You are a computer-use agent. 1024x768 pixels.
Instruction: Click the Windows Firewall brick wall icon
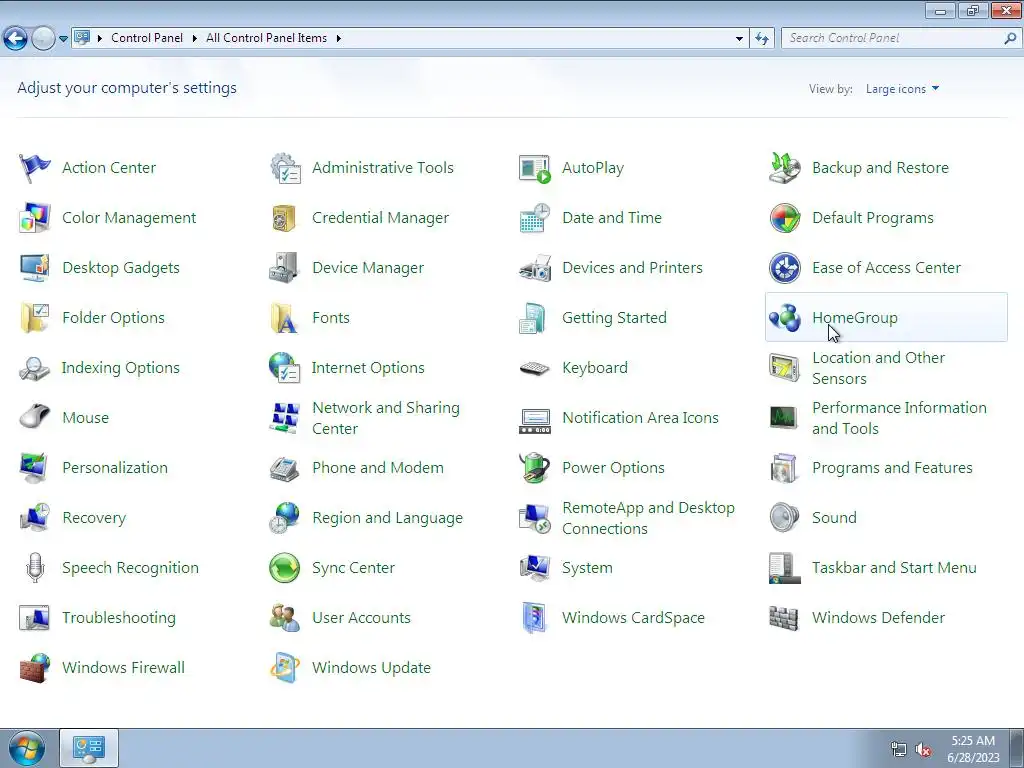35,668
